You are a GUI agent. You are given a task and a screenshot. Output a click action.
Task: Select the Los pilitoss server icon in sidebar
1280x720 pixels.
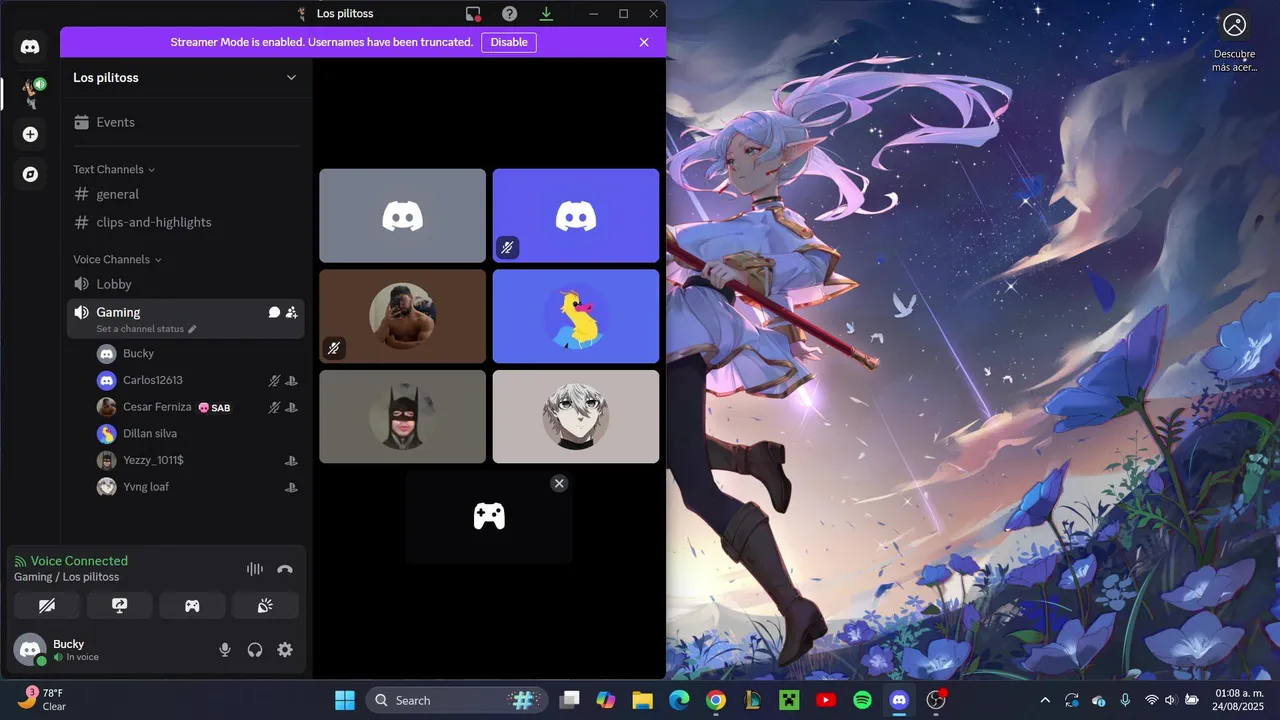point(30,92)
